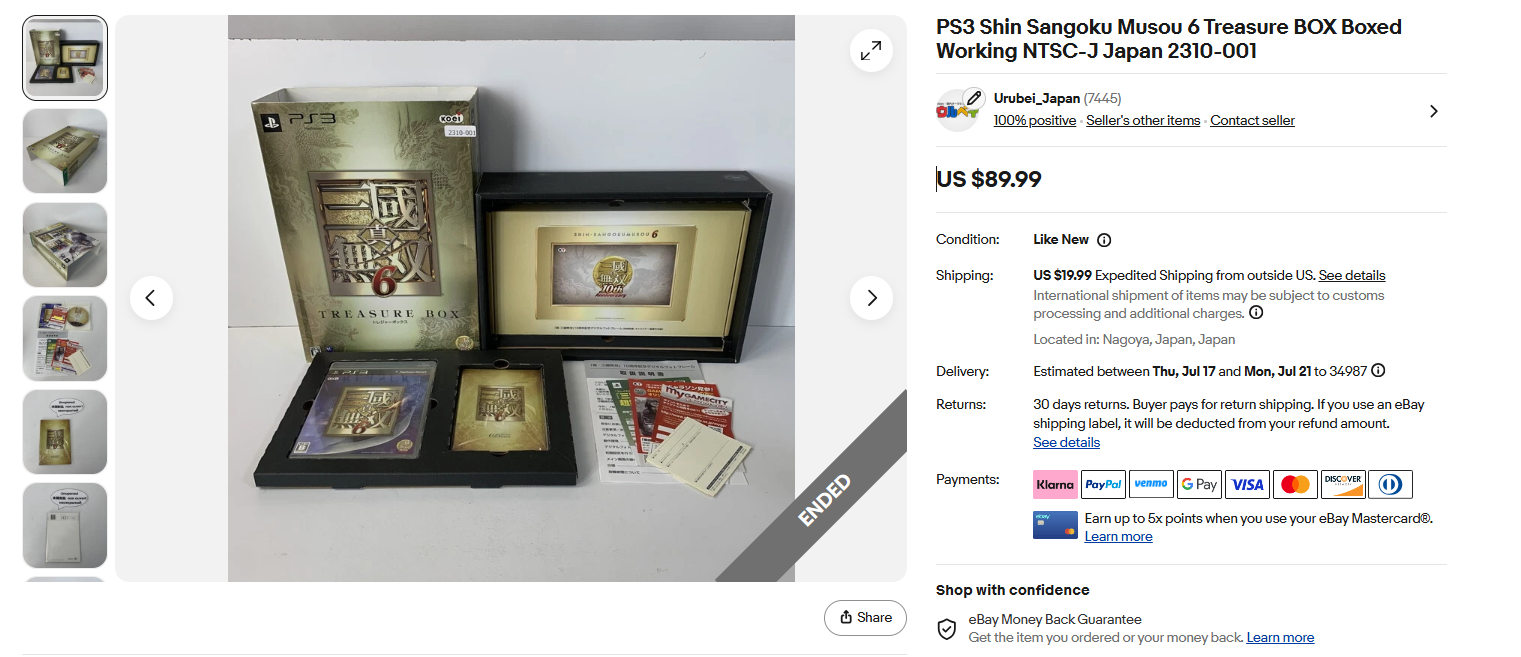1521x657 pixels.
Task: Open Seller's other items
Action: [1143, 121]
